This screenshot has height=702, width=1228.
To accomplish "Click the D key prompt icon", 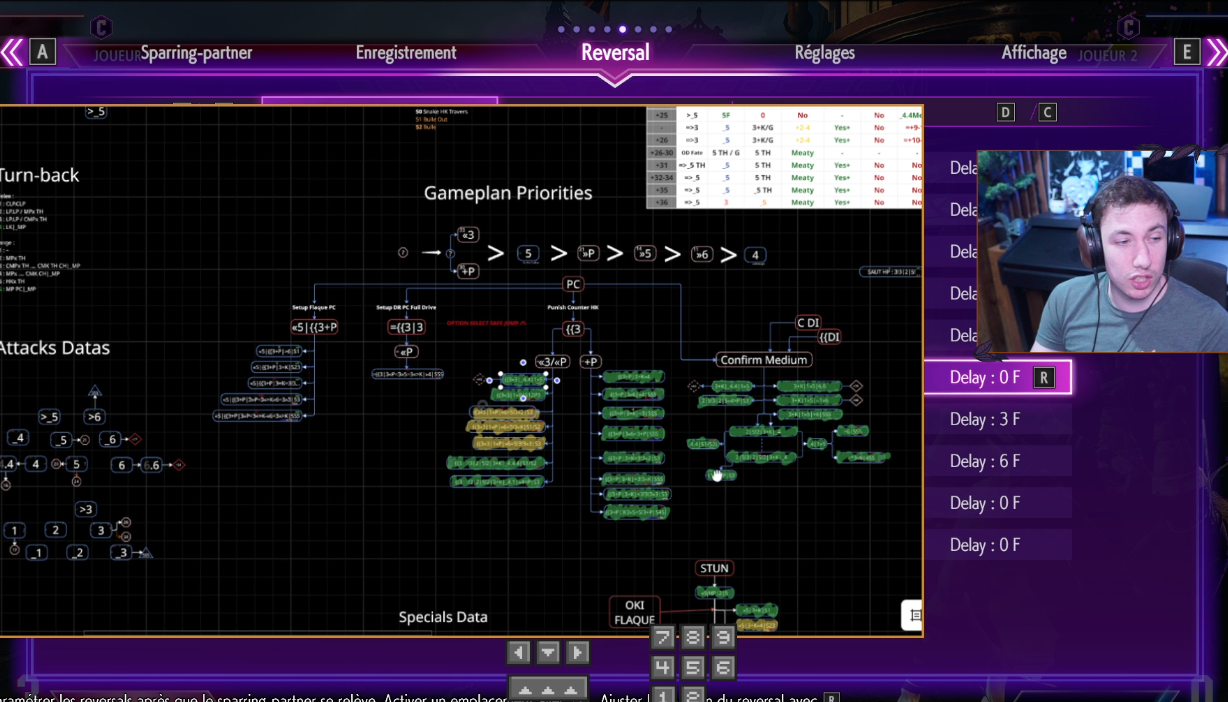I will (1006, 112).
